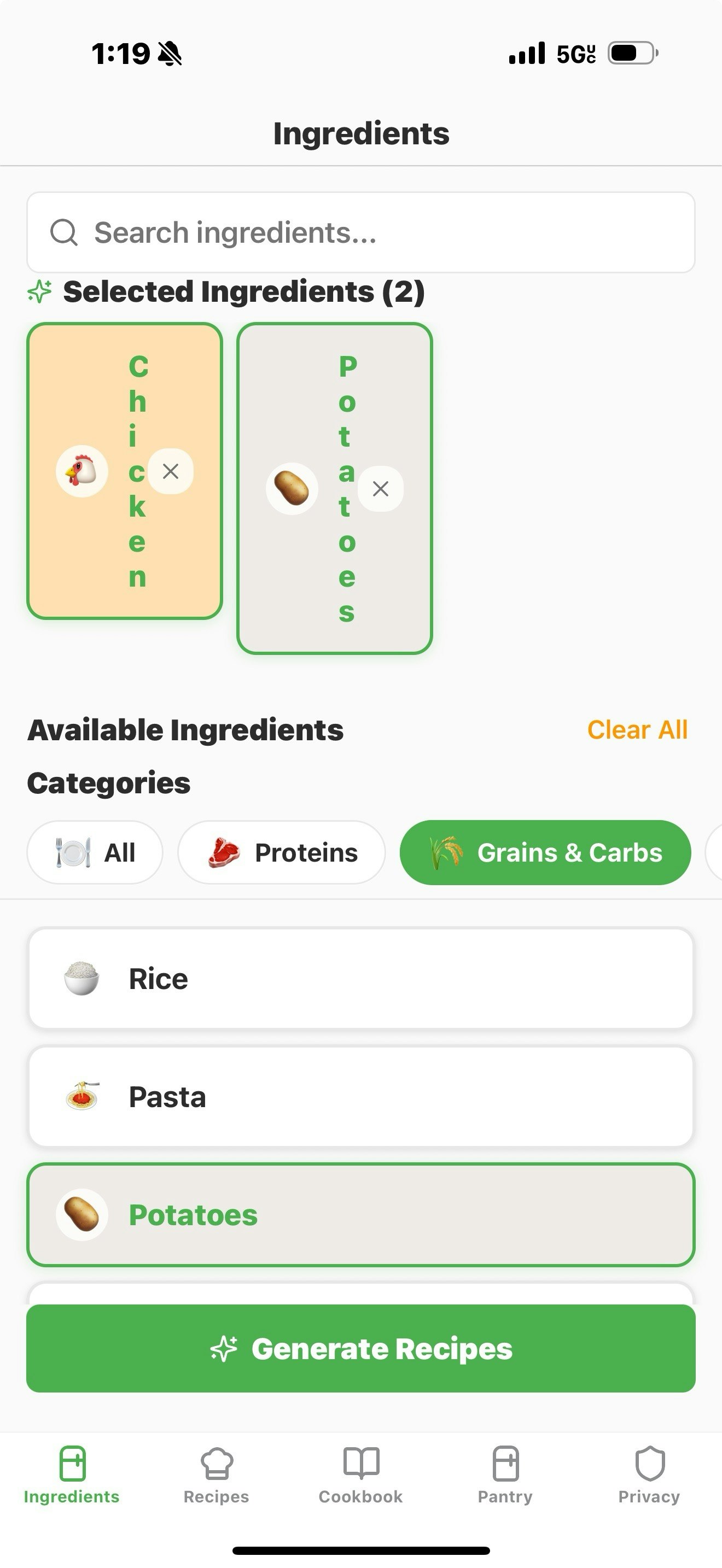Tap the Ingredients tab fridge icon
The image size is (722, 1568).
72,1464
